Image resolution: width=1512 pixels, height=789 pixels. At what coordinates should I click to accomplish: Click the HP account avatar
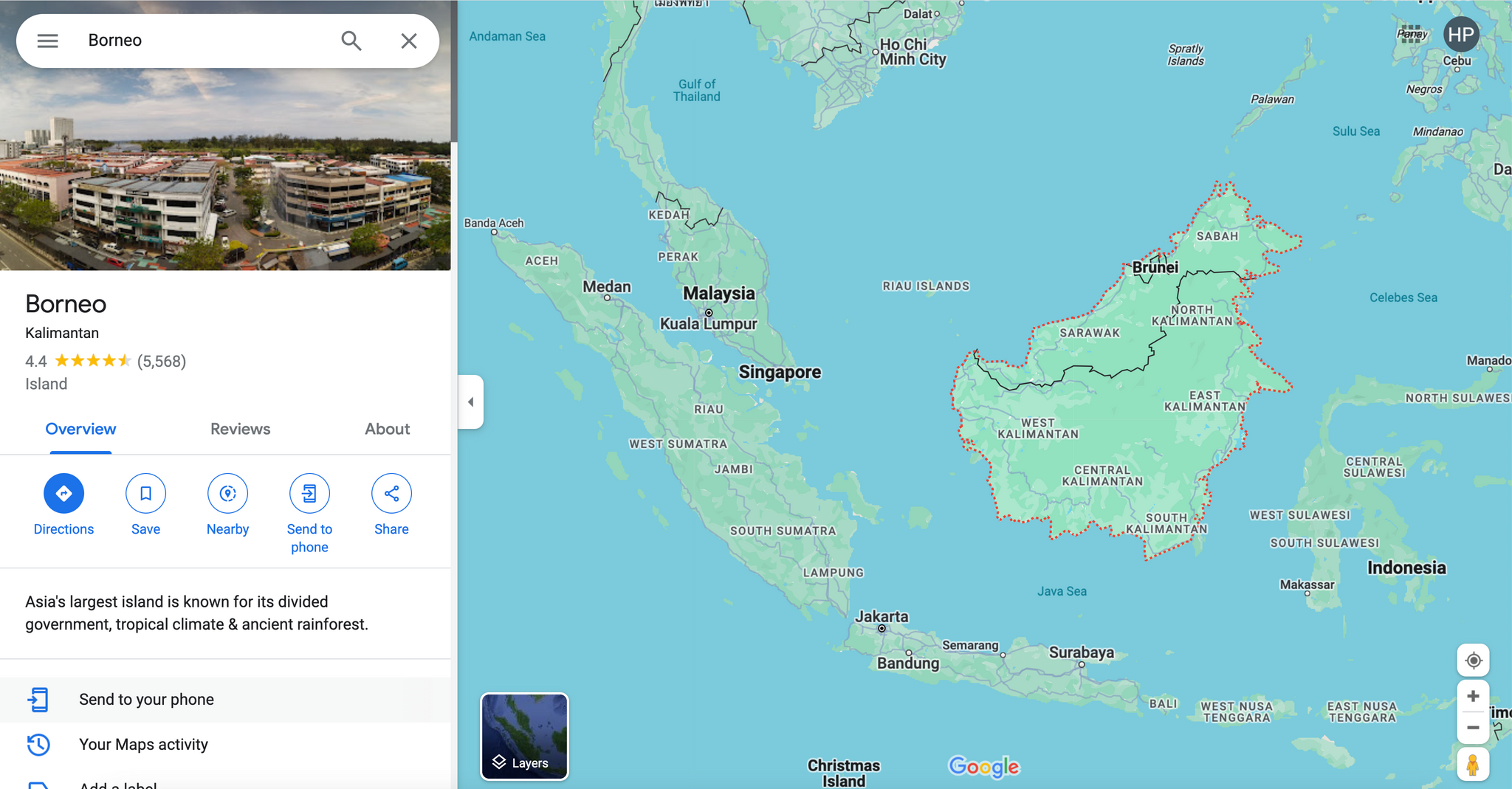[x=1460, y=35]
